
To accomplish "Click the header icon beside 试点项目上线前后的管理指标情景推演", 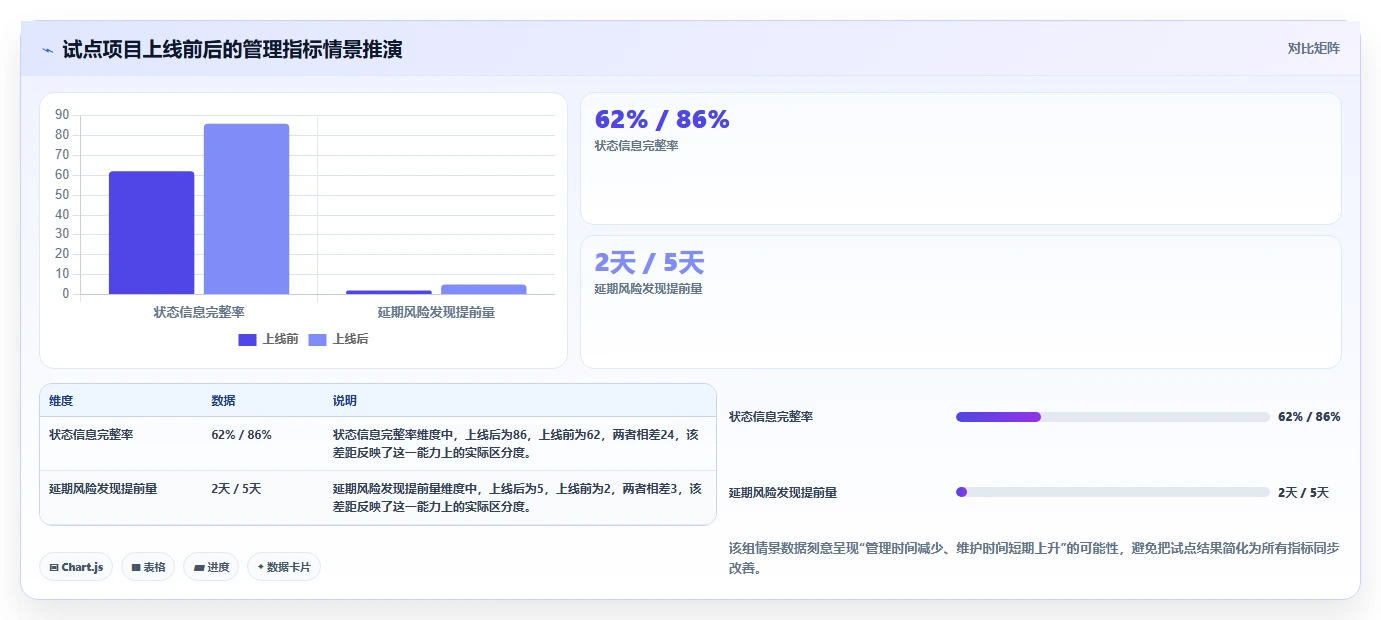I will pyautogui.click(x=47, y=49).
